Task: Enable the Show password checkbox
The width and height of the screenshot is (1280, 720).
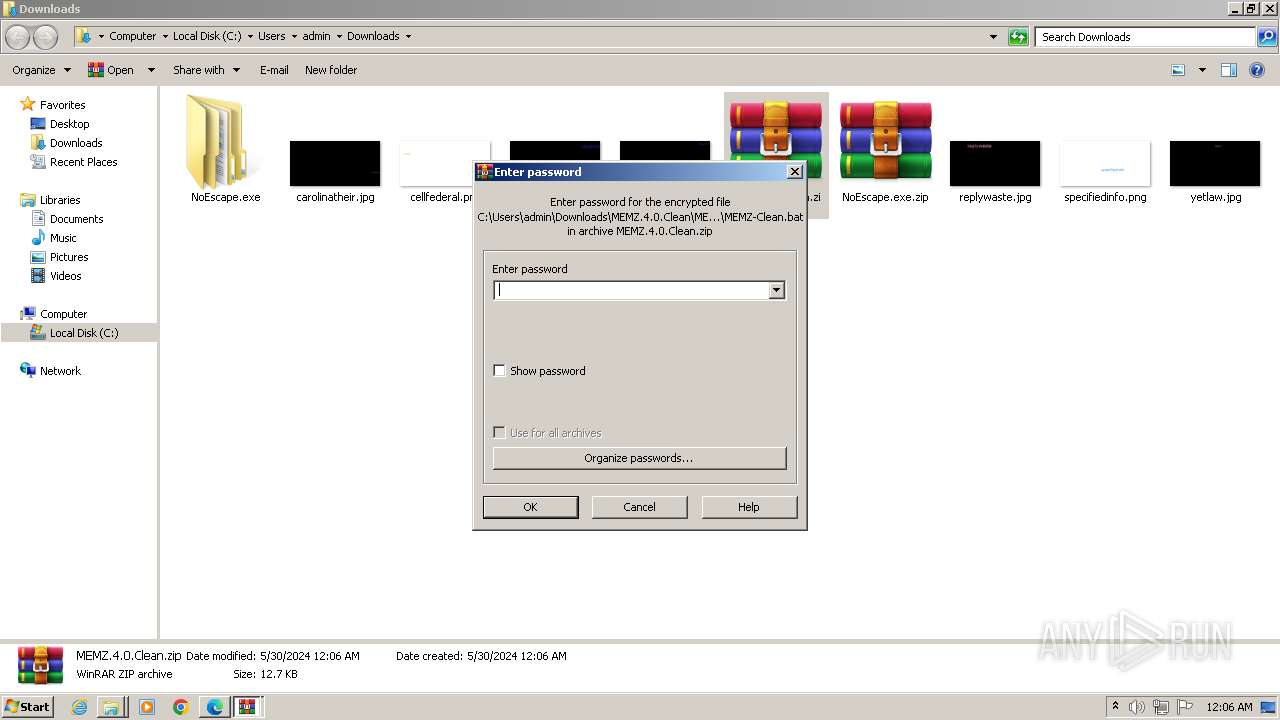Action: click(499, 371)
